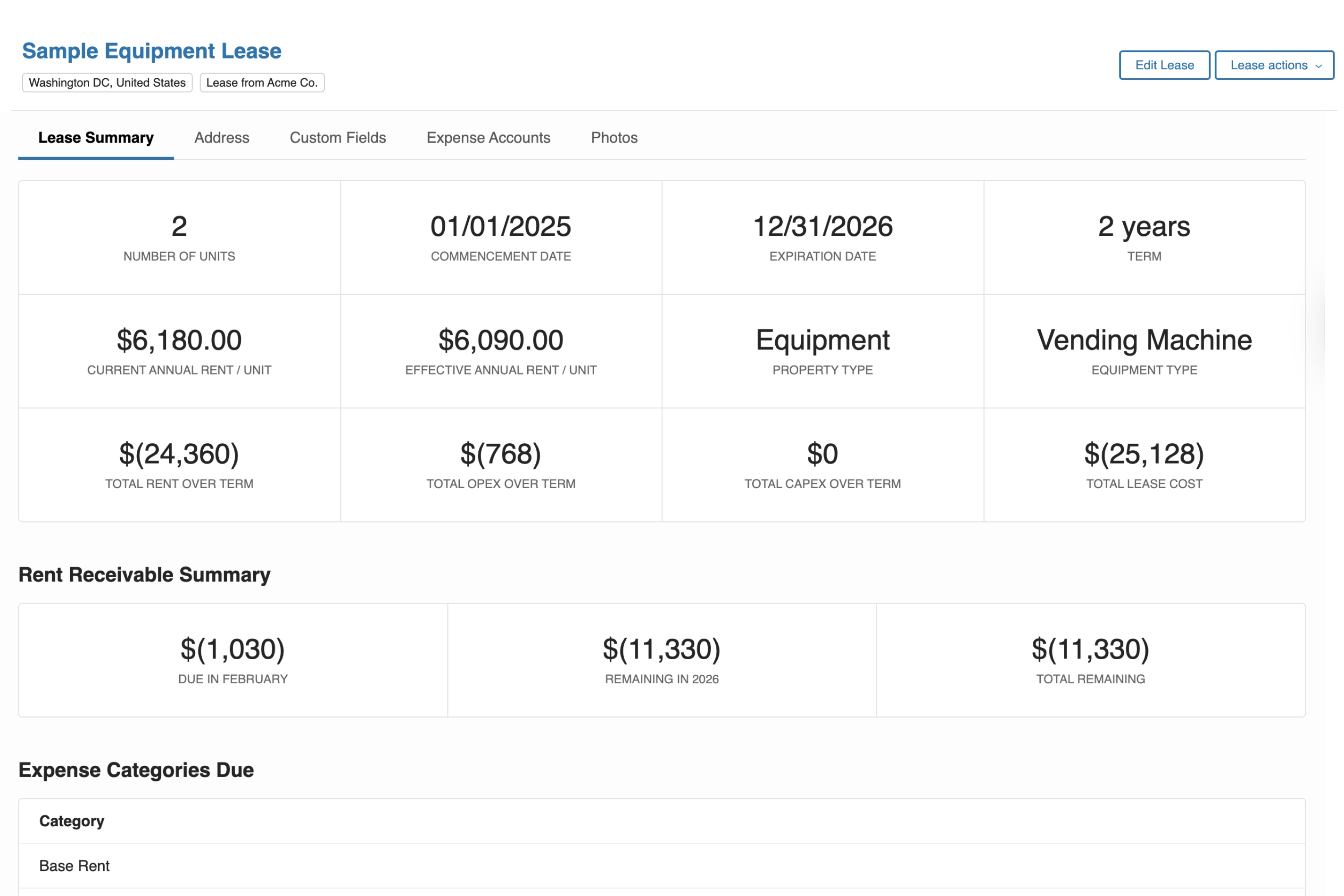Click the Sample Equipment Lease title
Screen dimensions: 1344x896
tap(152, 51)
